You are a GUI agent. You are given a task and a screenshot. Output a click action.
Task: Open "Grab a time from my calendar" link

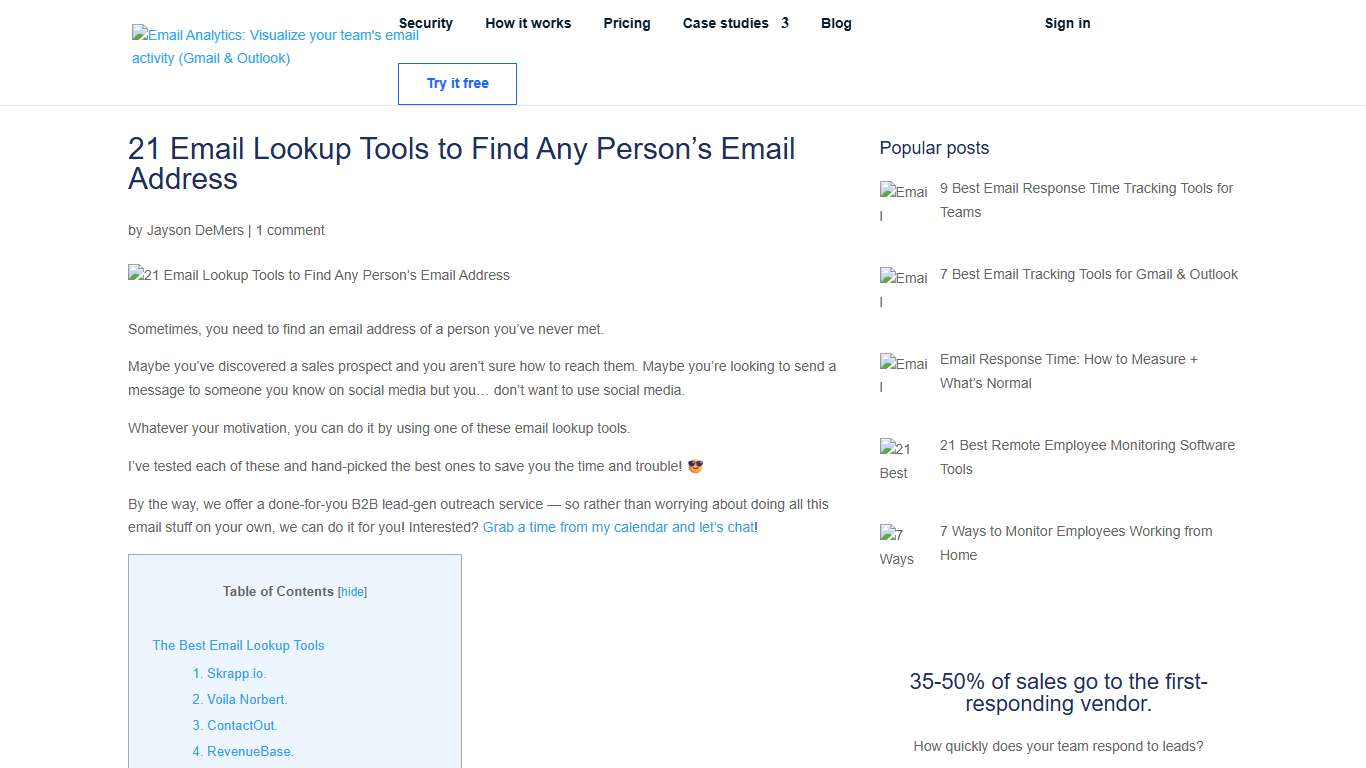coord(618,527)
